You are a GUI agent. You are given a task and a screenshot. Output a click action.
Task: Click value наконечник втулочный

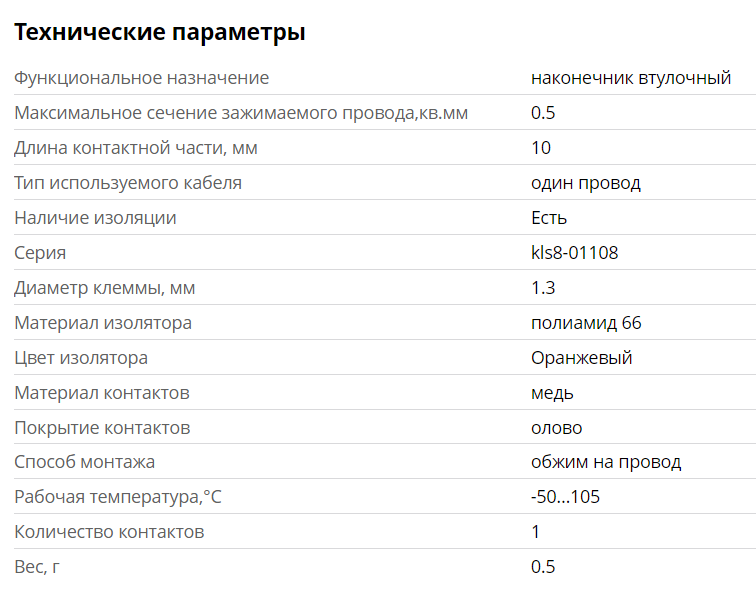click(631, 78)
